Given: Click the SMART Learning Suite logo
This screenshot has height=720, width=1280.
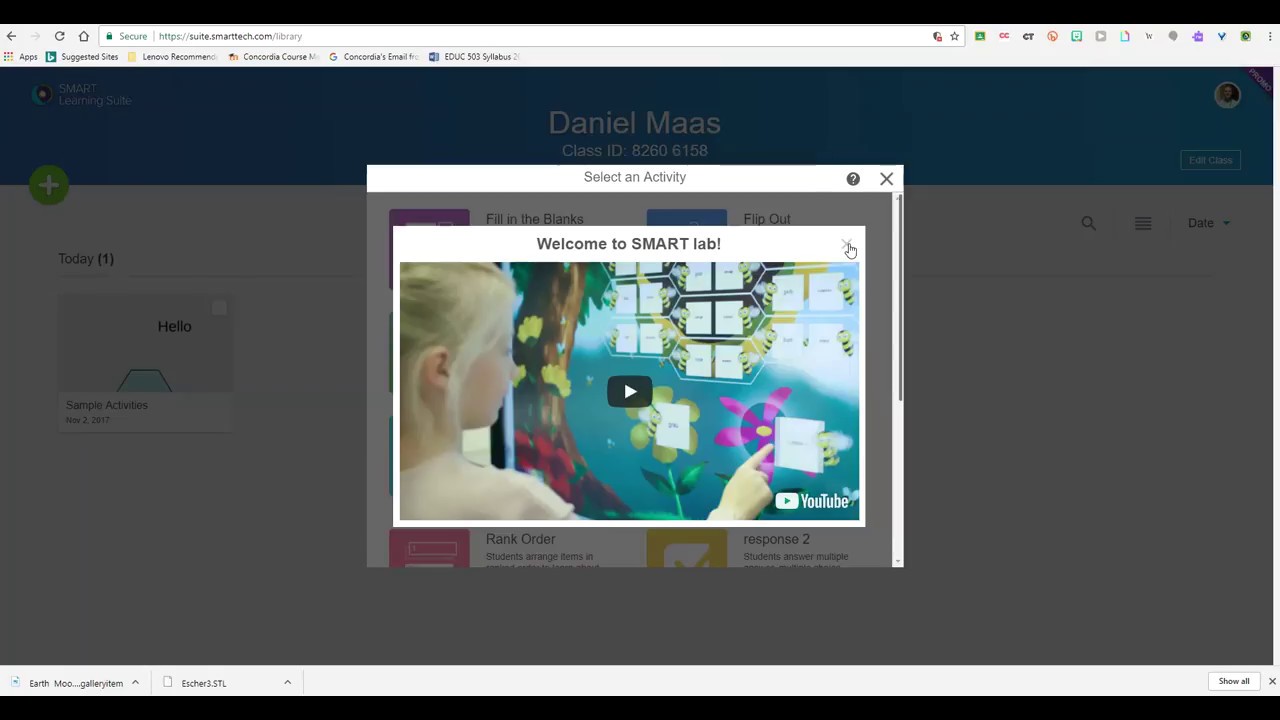Looking at the screenshot, I should (82, 95).
